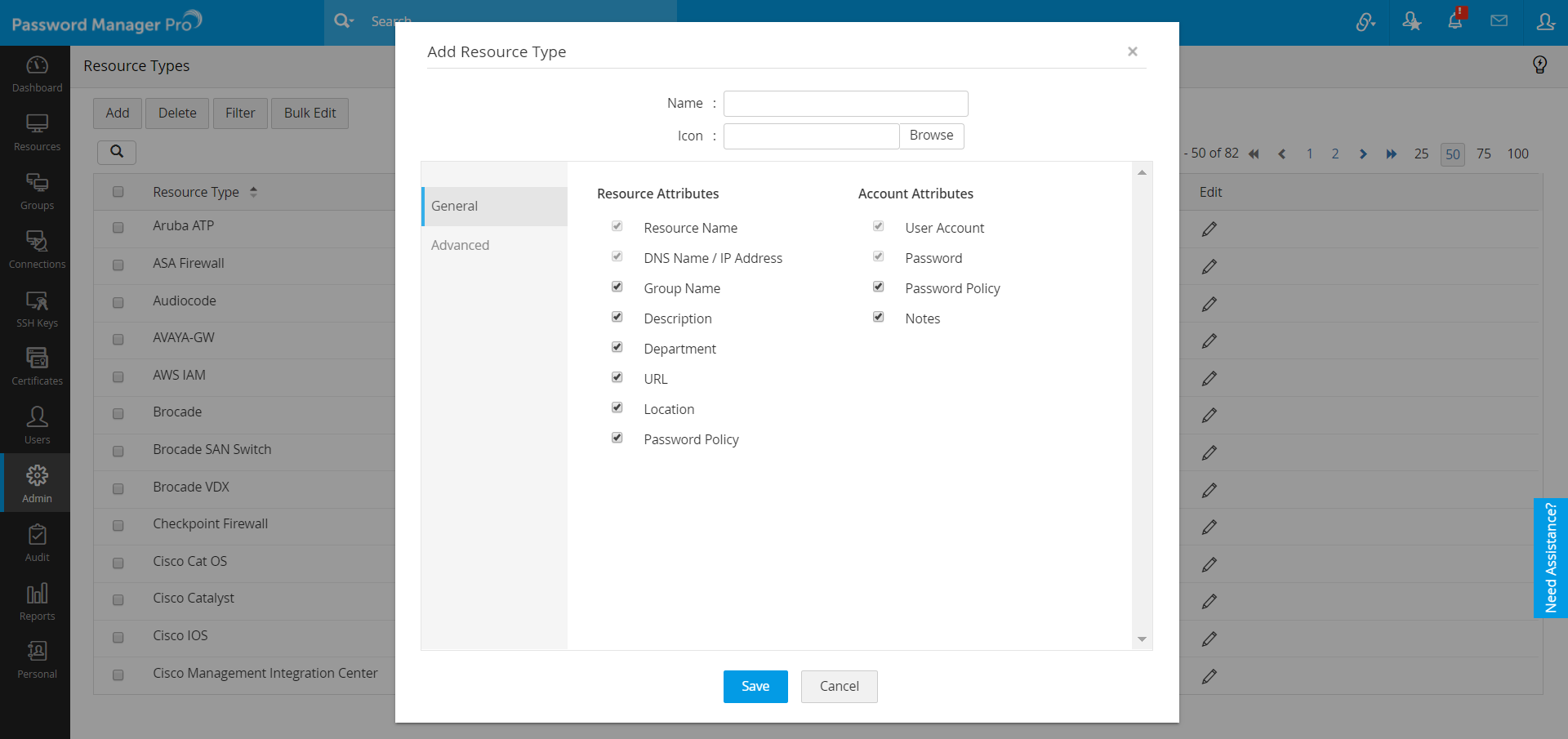The height and width of the screenshot is (739, 1568).
Task: Click the Name input field
Action: (x=845, y=104)
